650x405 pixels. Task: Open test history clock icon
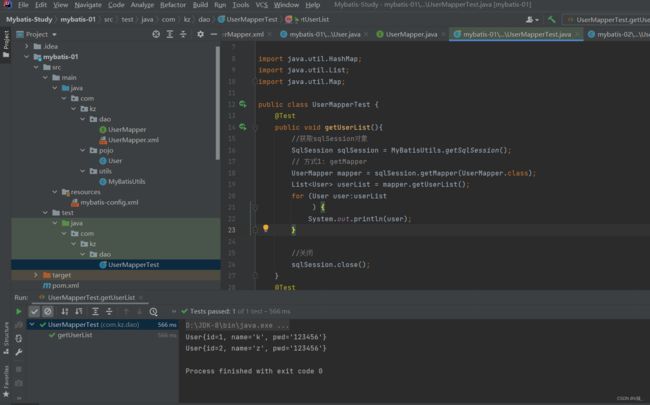pos(153,312)
